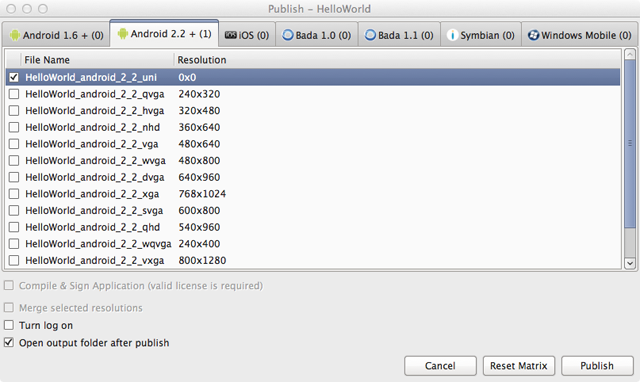Viewport: 640px width, 382px height.
Task: Open the Windows Mobile (0) tab
Action: (x=580, y=35)
